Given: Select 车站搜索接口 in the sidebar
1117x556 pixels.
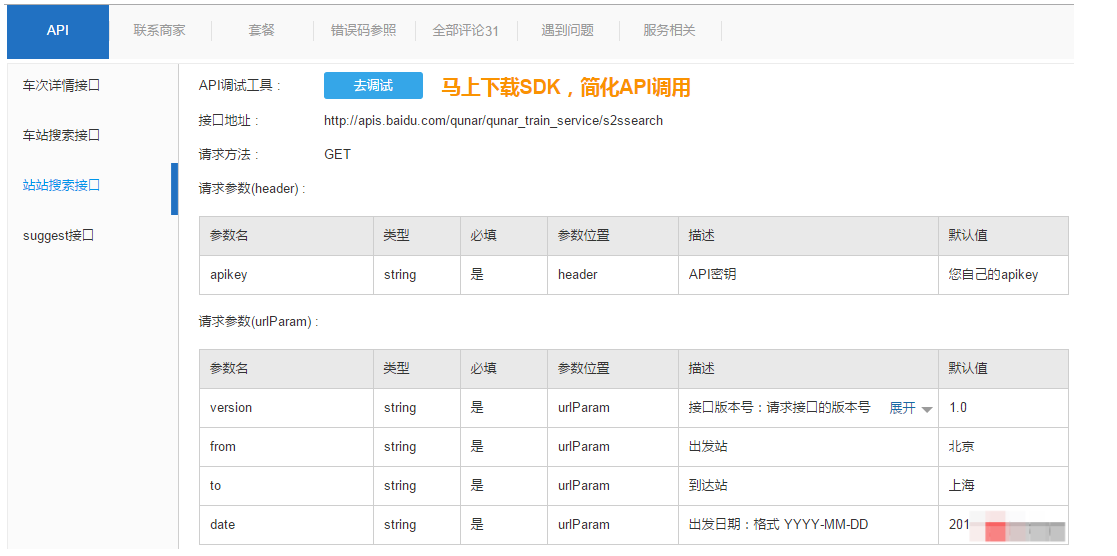Looking at the screenshot, I should (x=61, y=135).
